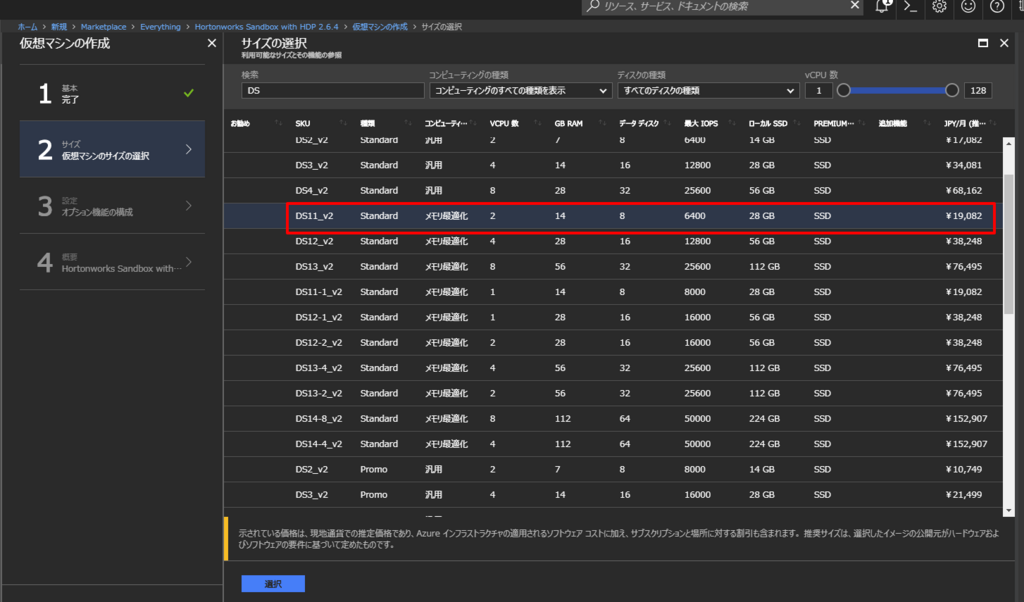Click the search magnifier icon
This screenshot has height=602, width=1024.
tap(592, 6)
